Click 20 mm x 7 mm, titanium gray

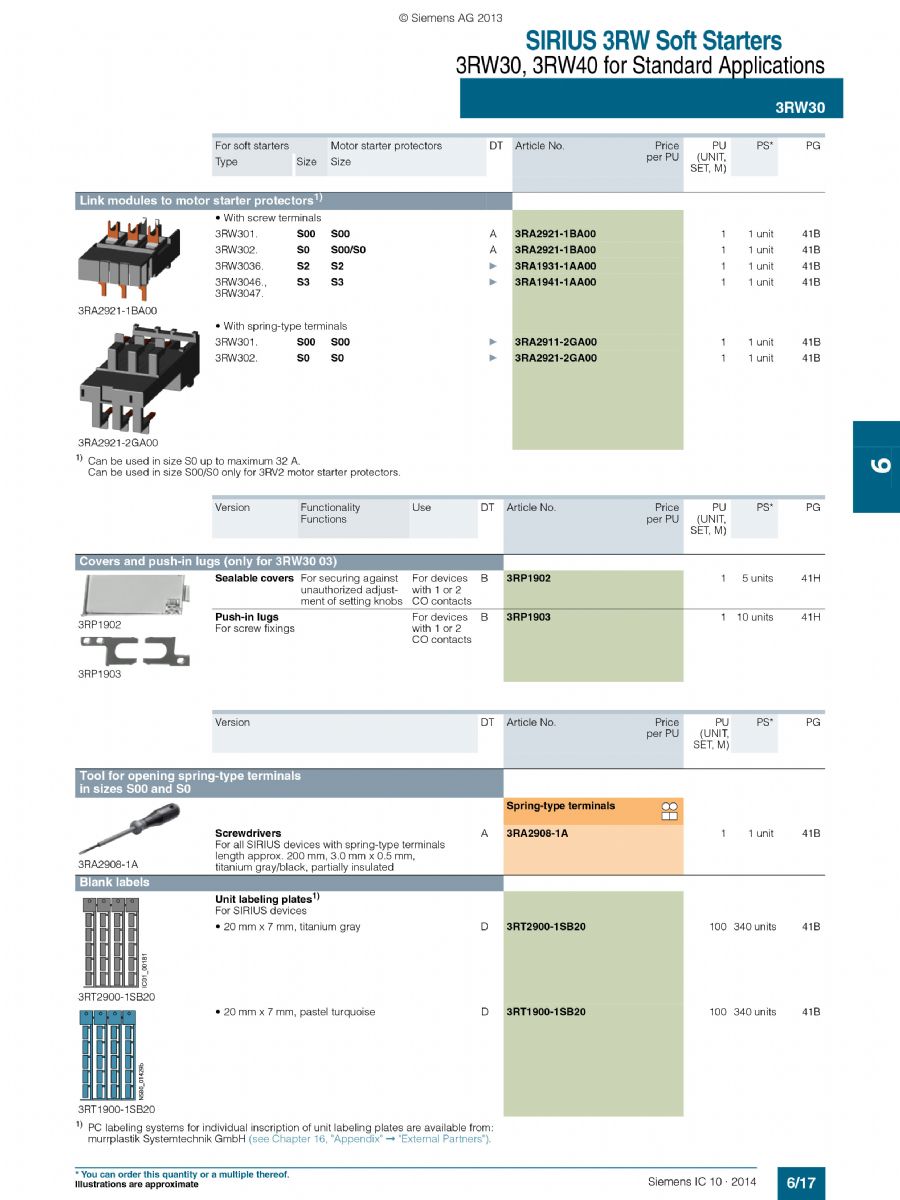(x=288, y=927)
